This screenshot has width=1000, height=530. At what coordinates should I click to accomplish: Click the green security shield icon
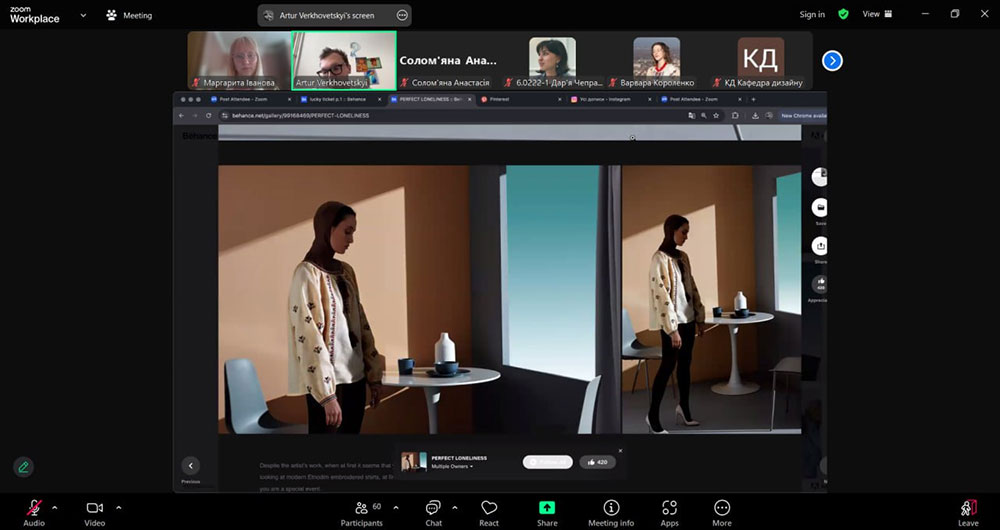pyautogui.click(x=843, y=14)
